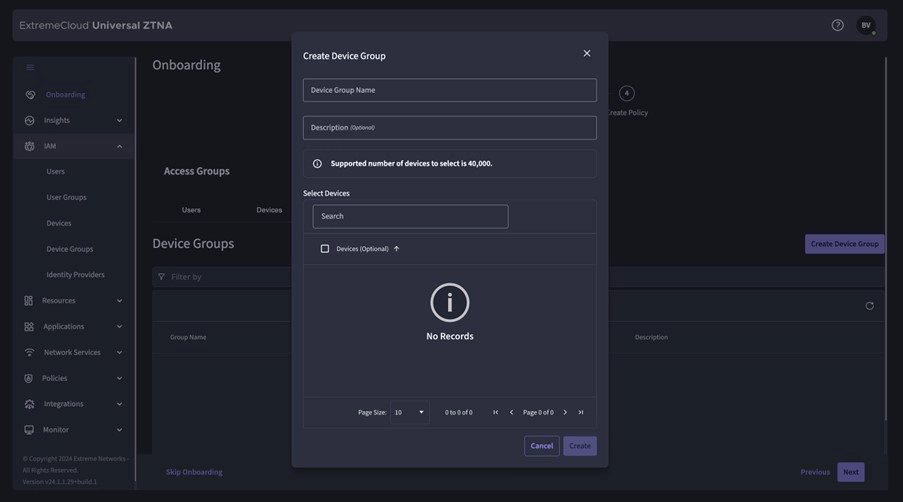Close the Create Device Group dialog

click(x=587, y=54)
